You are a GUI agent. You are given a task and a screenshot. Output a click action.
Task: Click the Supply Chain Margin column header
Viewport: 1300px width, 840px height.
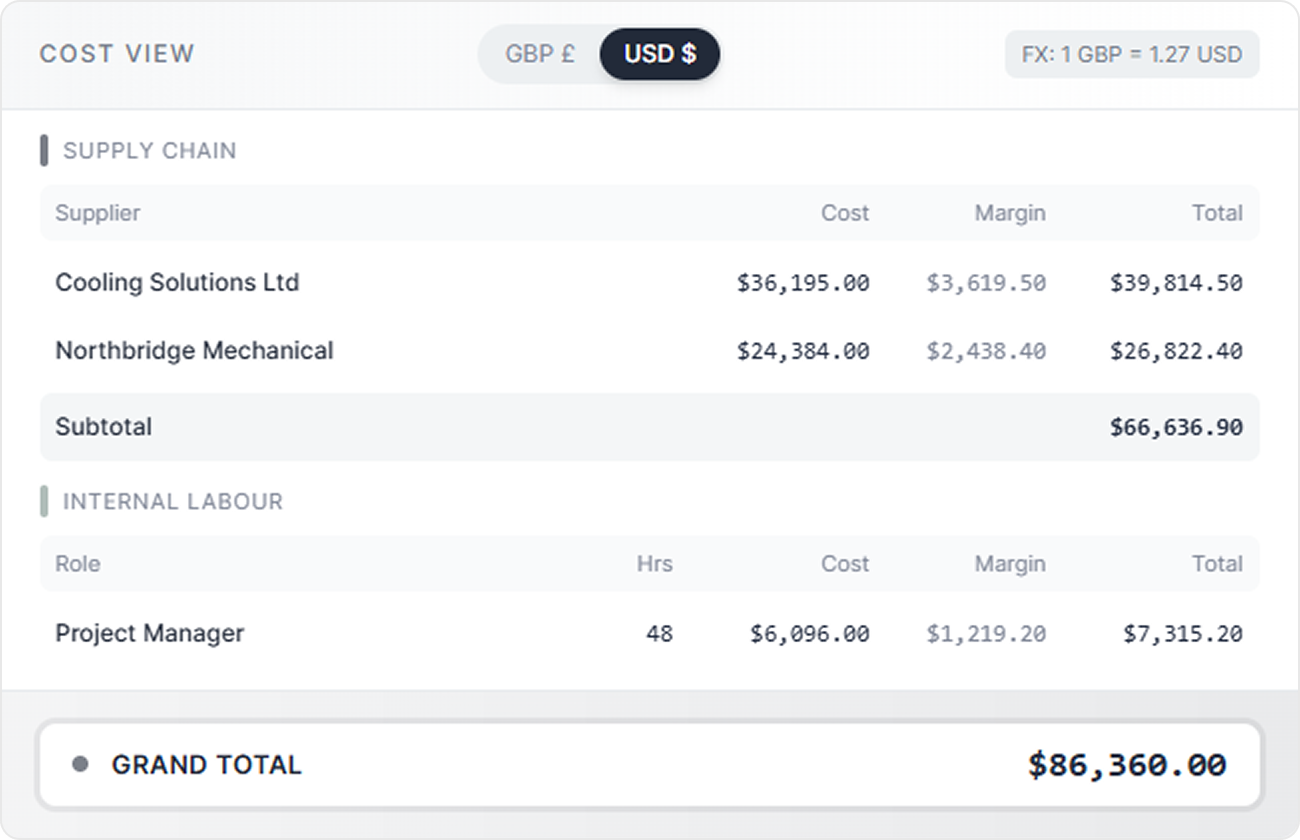(x=1010, y=213)
